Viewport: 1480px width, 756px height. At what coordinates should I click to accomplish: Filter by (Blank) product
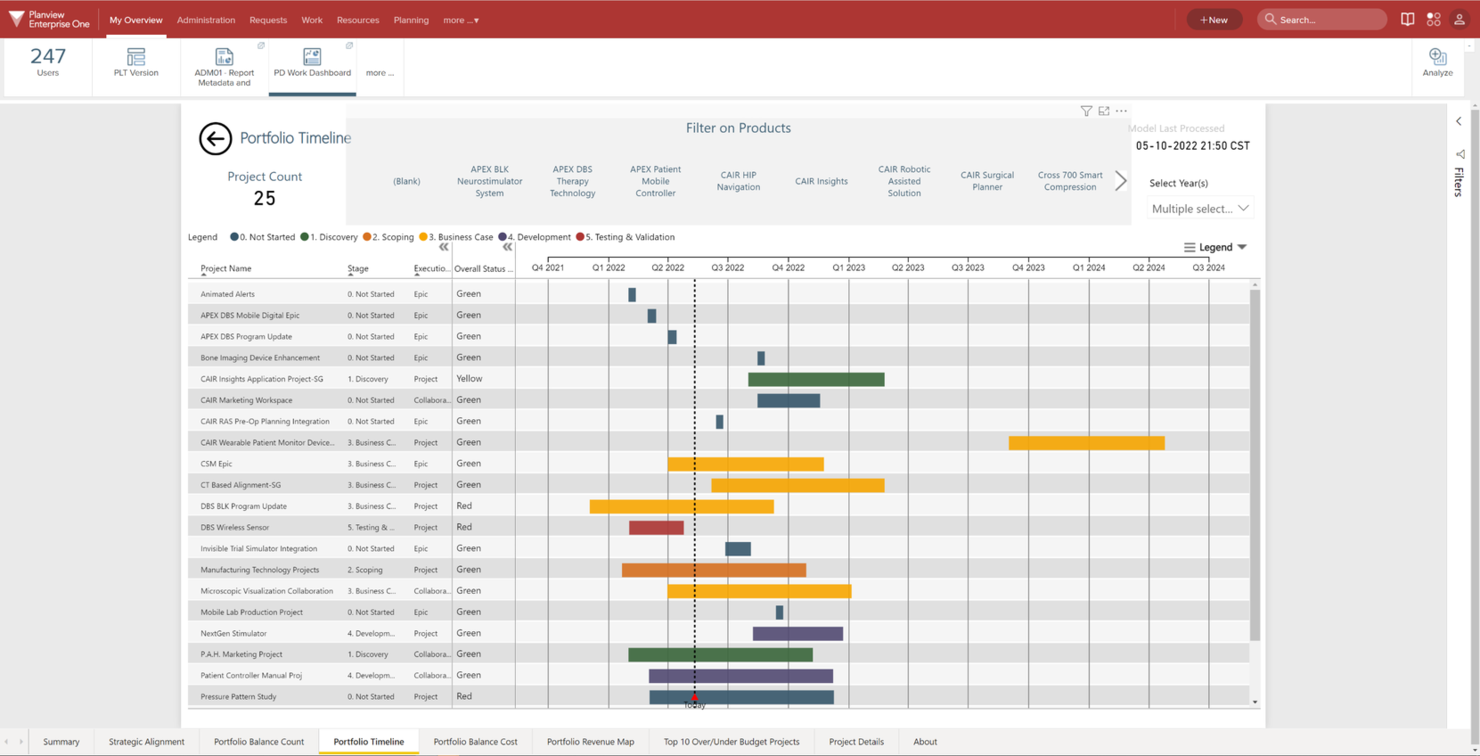tap(407, 181)
